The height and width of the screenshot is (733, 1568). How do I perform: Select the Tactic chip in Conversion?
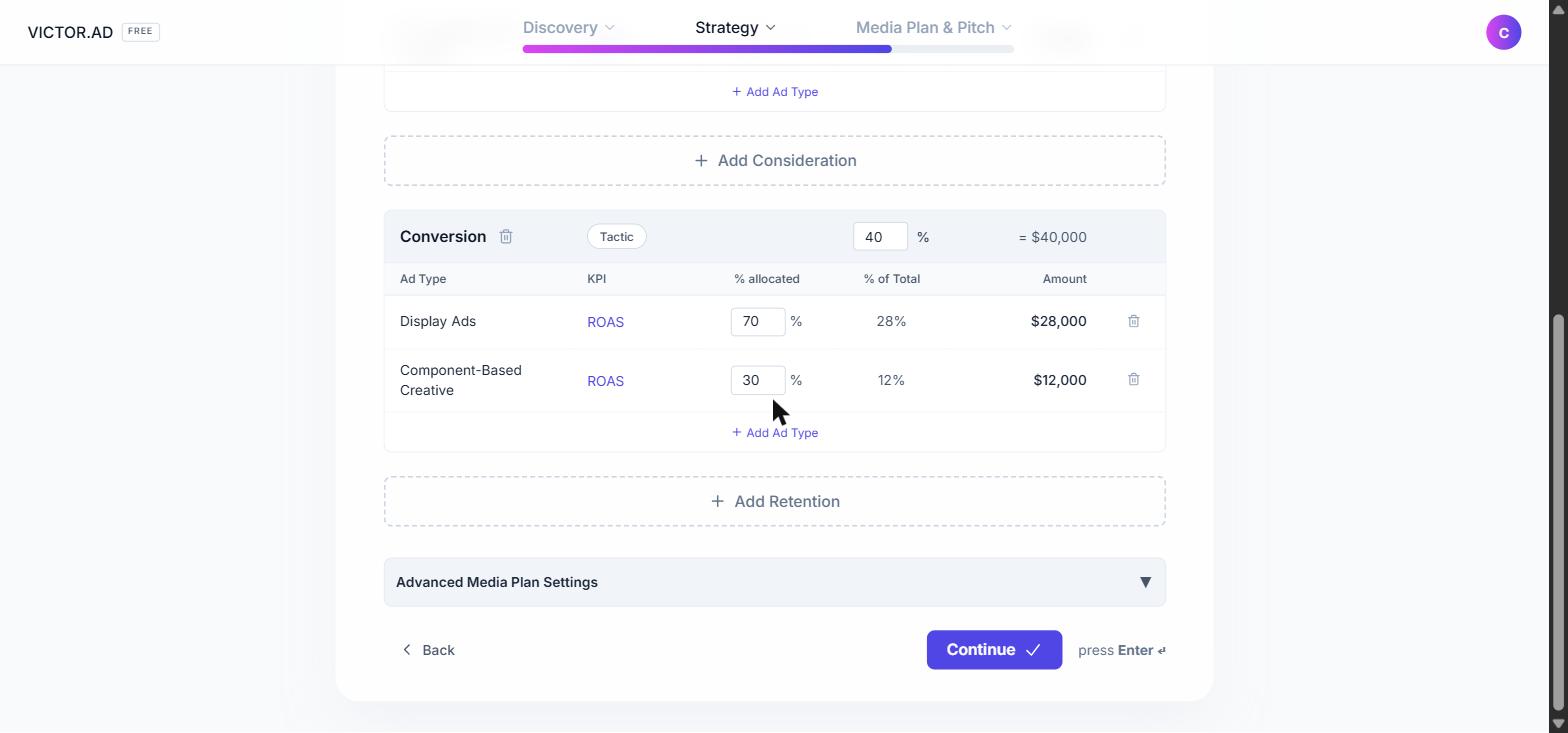[x=617, y=237]
